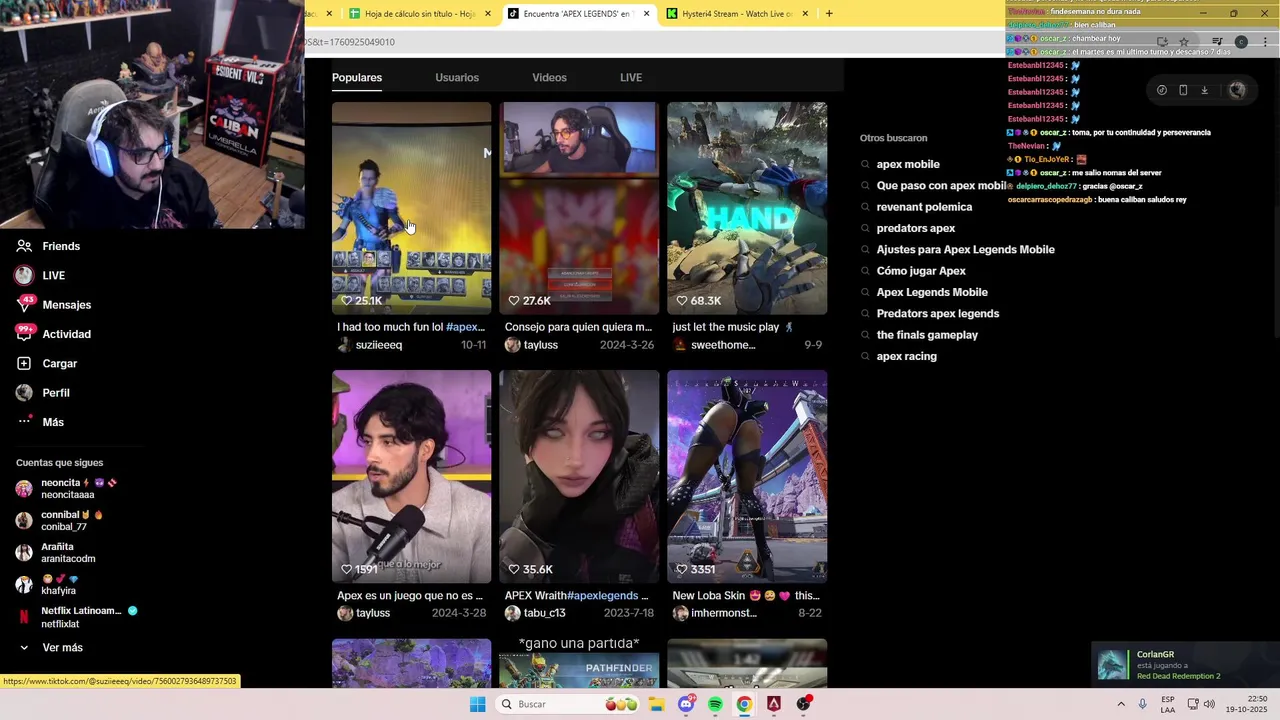Click the download icon in top pill
Viewport: 1280px width, 720px height.
[x=1204, y=90]
